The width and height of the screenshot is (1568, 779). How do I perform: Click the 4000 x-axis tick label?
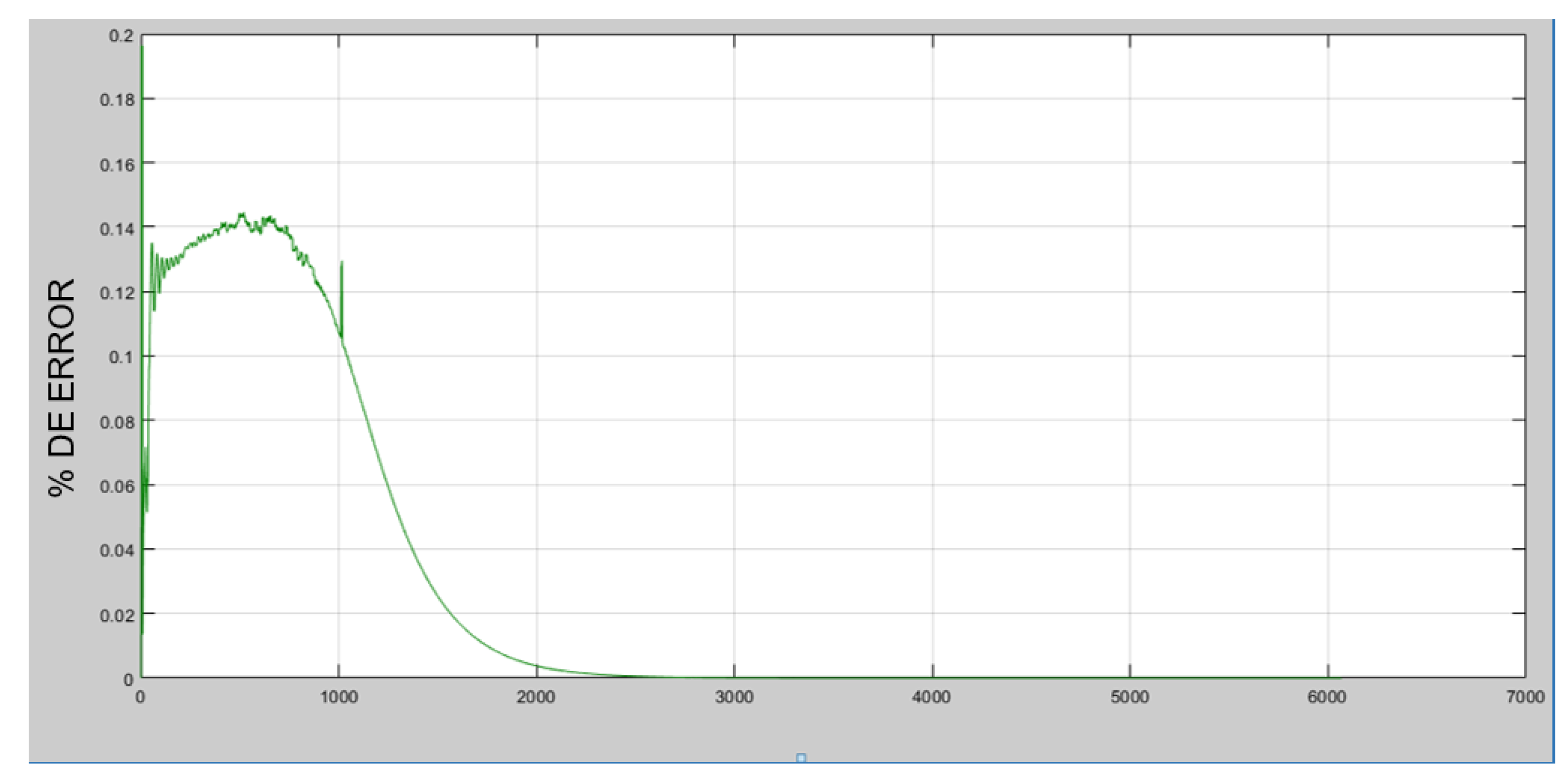pos(931,697)
